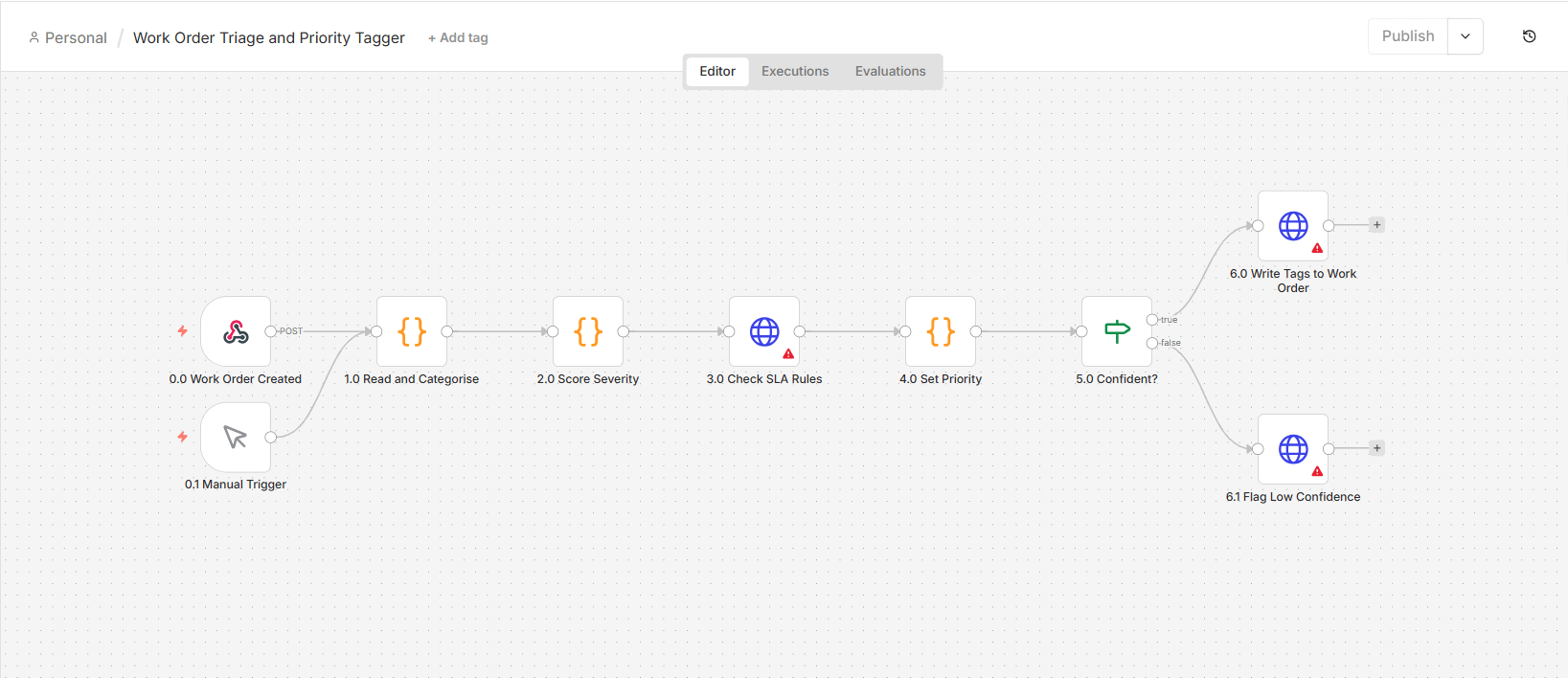Click the warning icon on Write Tags node
The image size is (1568, 678).
[1317, 249]
